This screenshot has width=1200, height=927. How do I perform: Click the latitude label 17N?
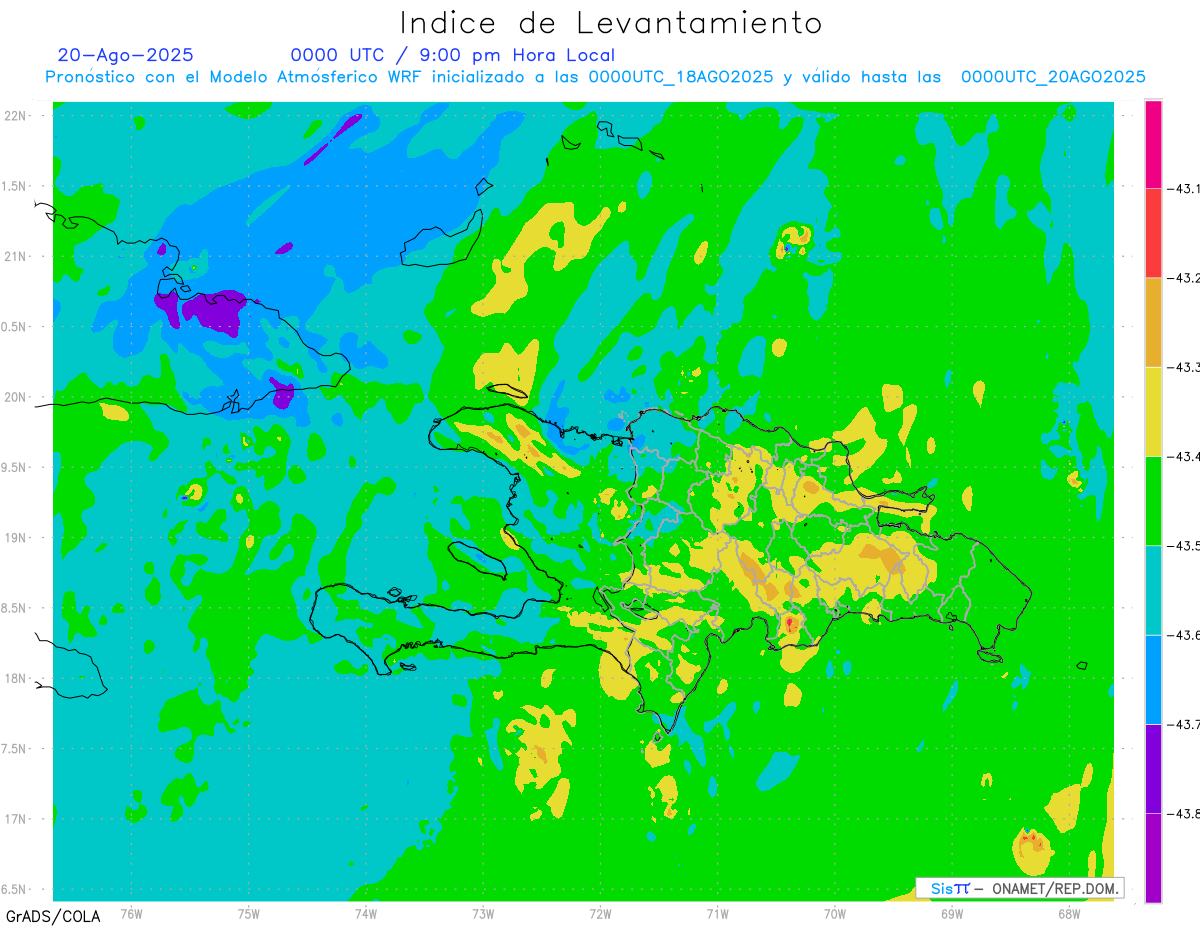coord(15,819)
